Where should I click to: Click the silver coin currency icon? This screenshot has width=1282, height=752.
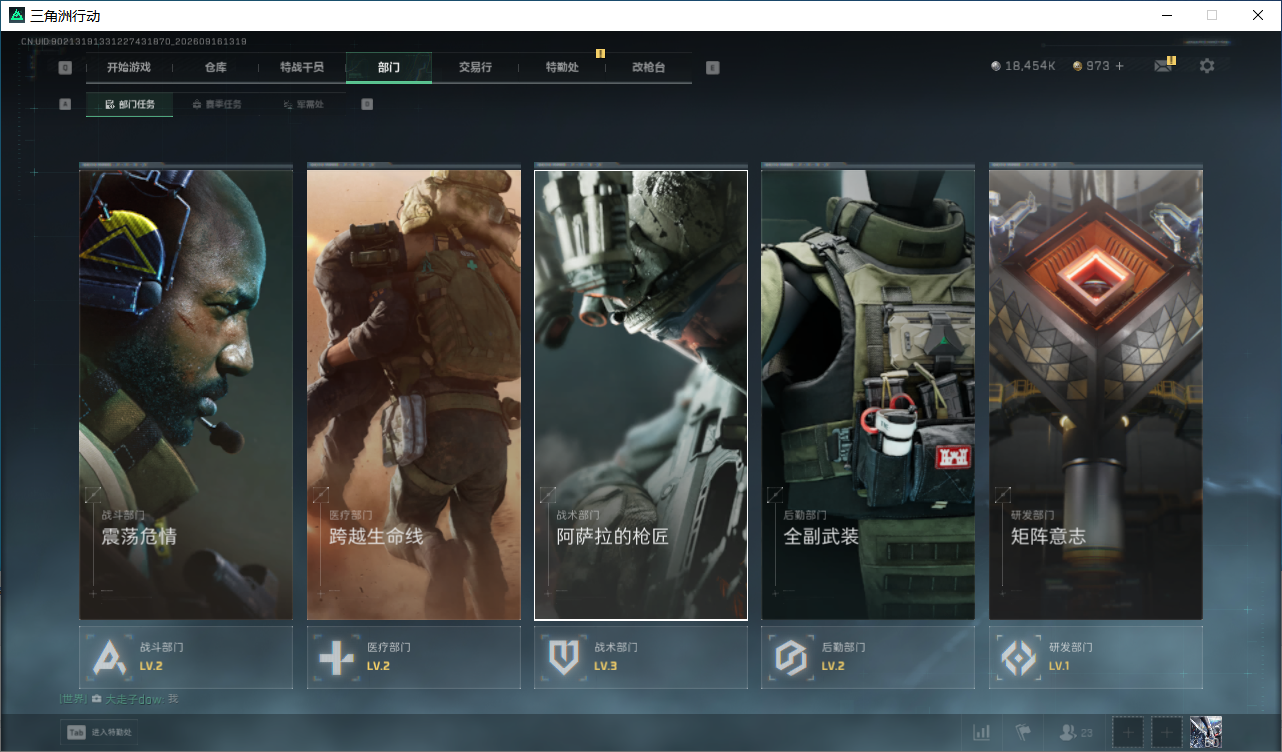tap(995, 66)
